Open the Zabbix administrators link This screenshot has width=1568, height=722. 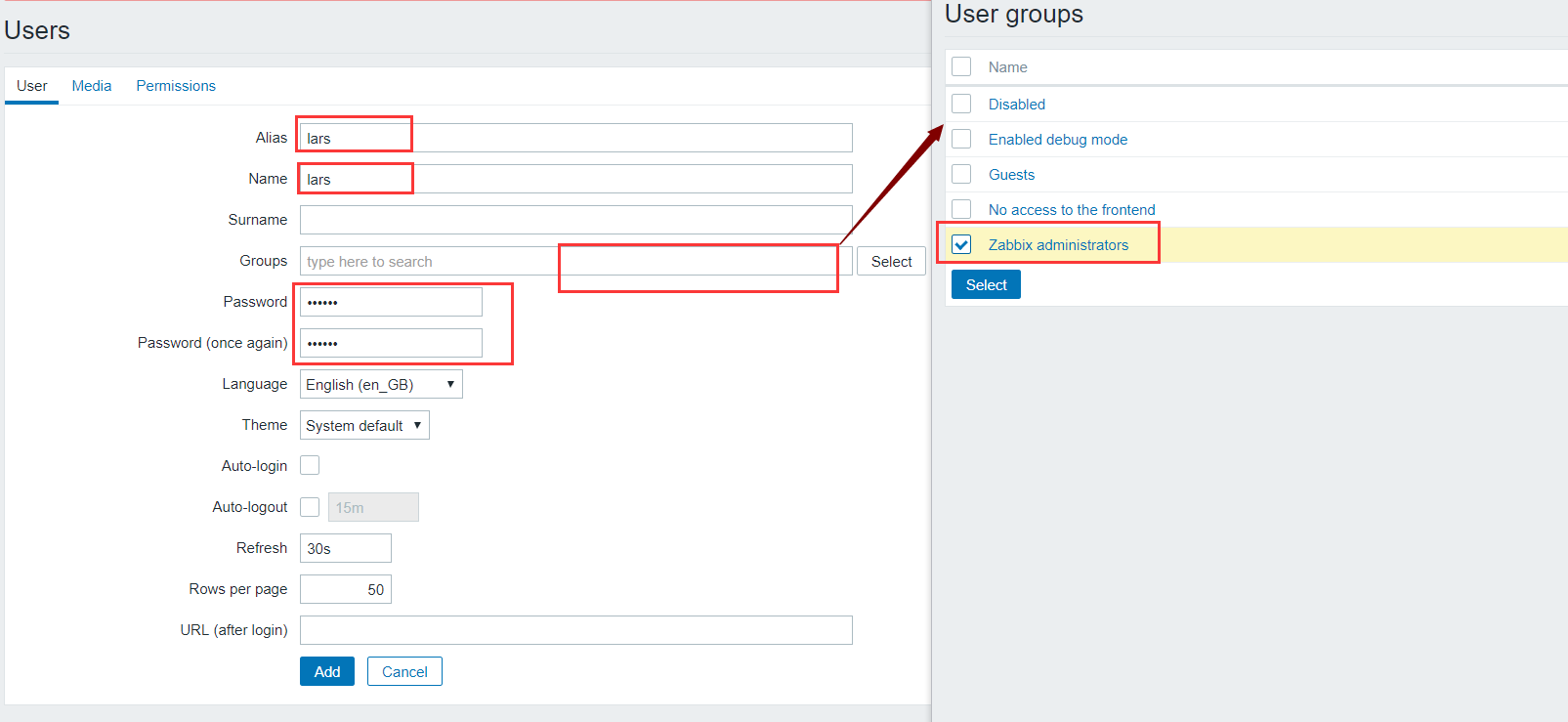[x=1058, y=245]
